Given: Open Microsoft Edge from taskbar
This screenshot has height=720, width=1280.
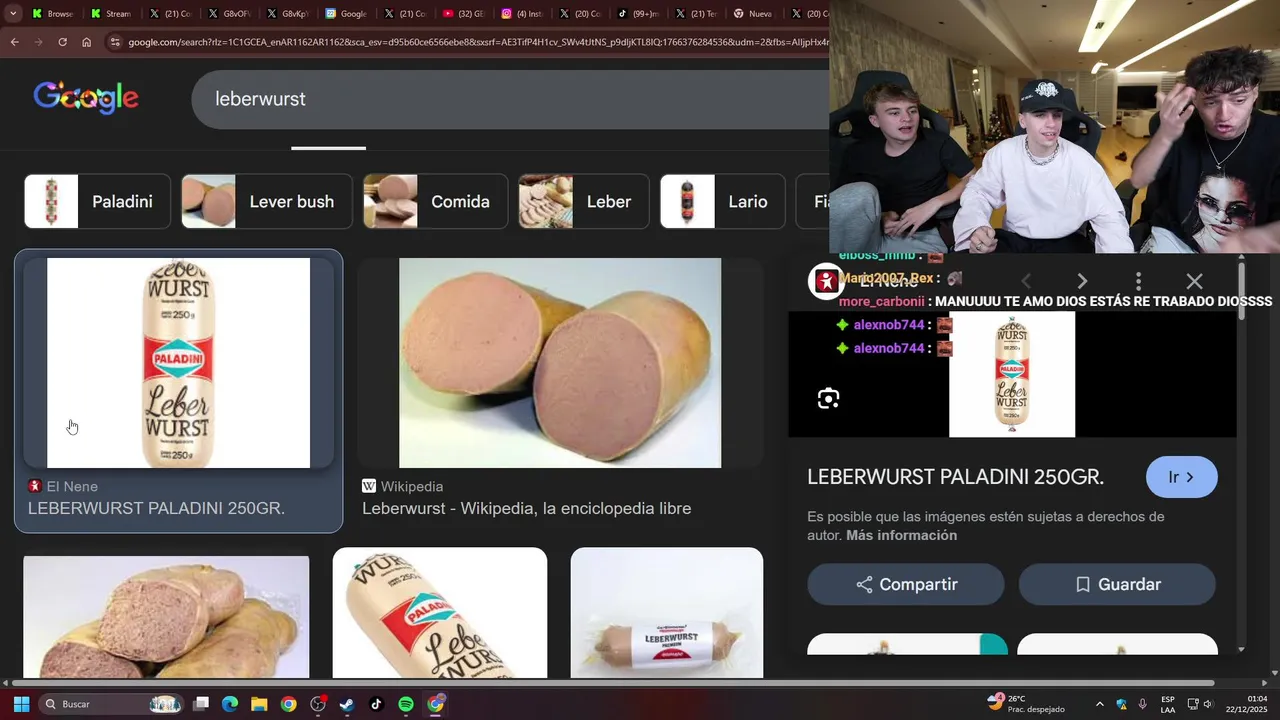Looking at the screenshot, I should (230, 704).
